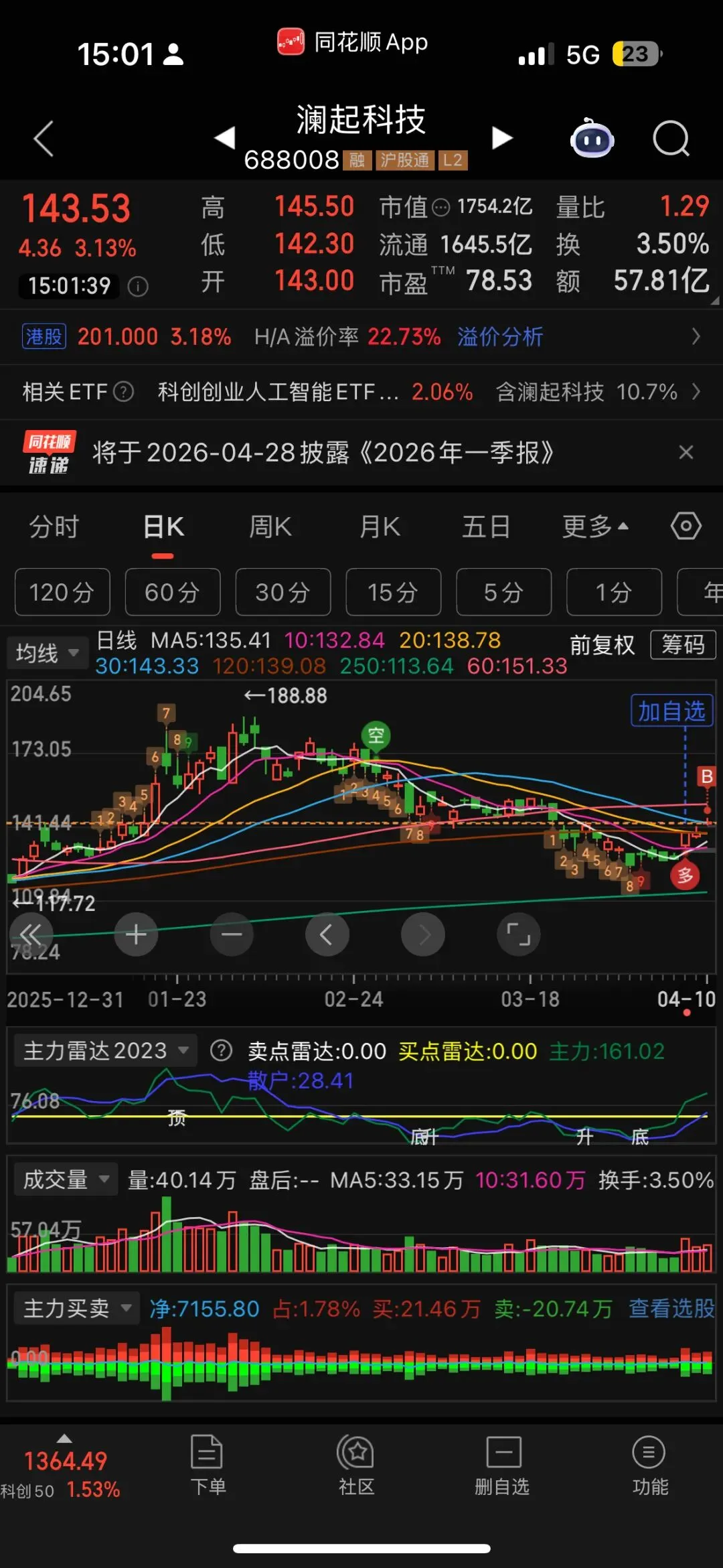Select the 月K tab
Viewport: 723px width, 1568px height.
380,526
